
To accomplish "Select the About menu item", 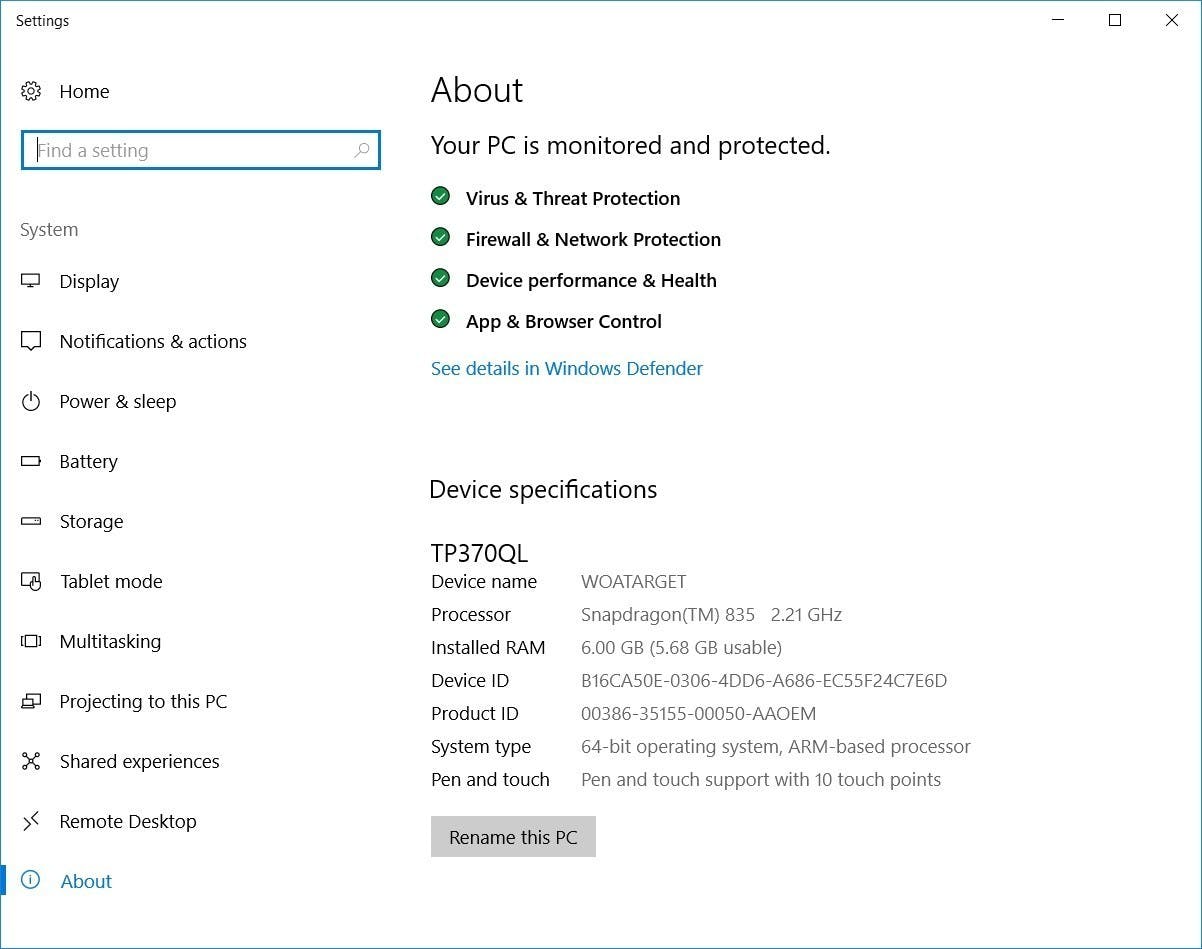I will click(86, 881).
